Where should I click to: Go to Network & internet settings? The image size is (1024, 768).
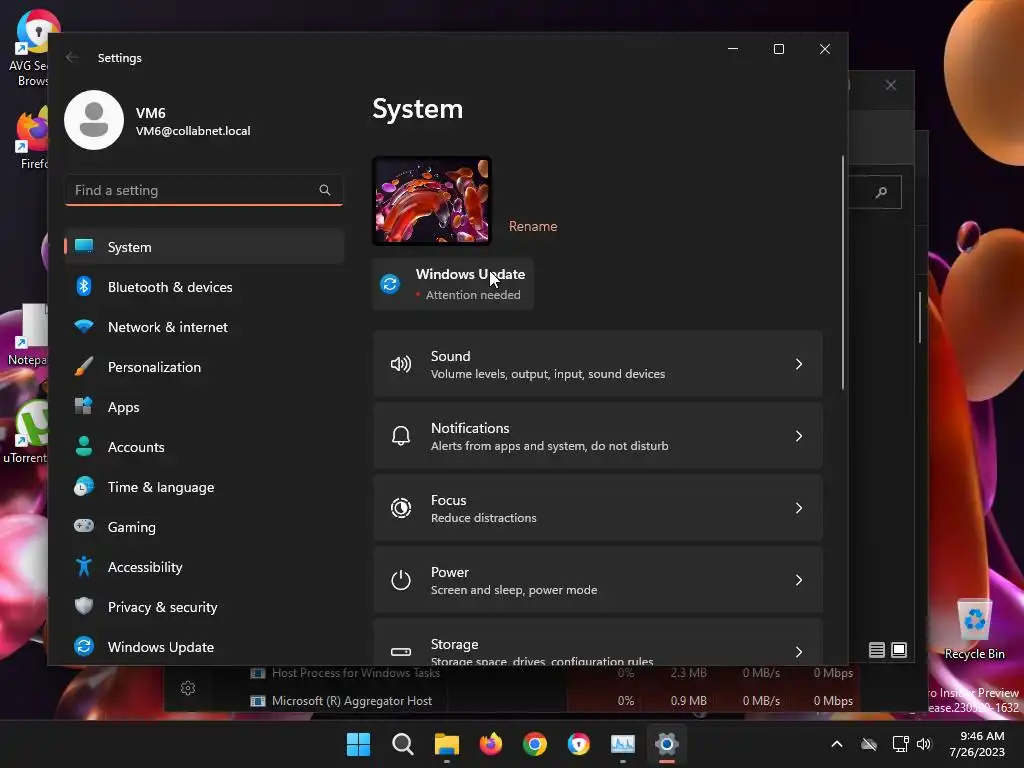point(204,327)
